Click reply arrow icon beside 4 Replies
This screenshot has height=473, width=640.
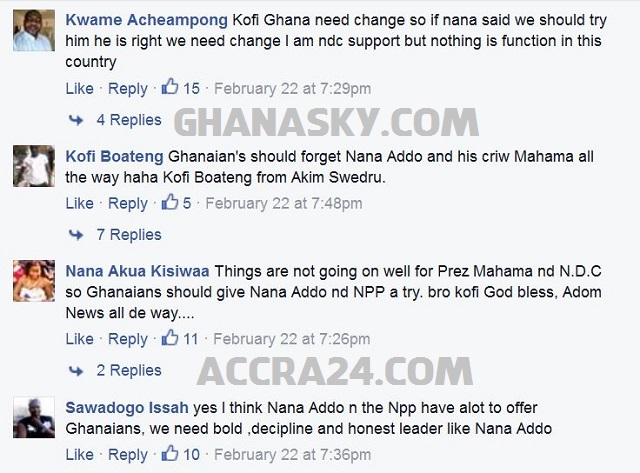point(76,120)
